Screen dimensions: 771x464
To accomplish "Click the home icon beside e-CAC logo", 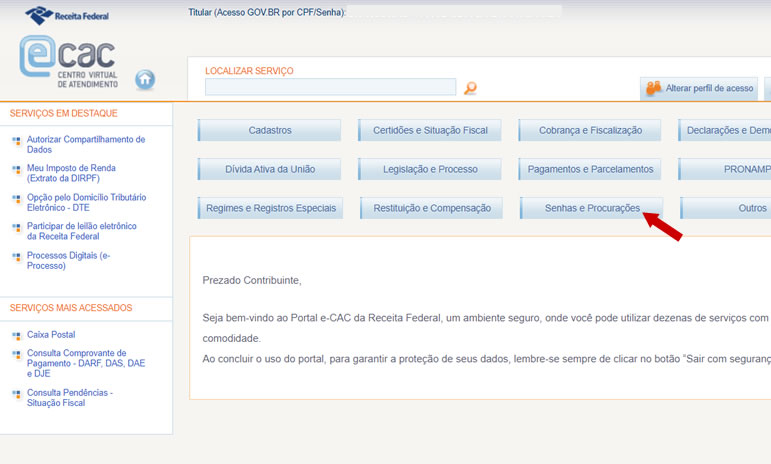I will [146, 79].
